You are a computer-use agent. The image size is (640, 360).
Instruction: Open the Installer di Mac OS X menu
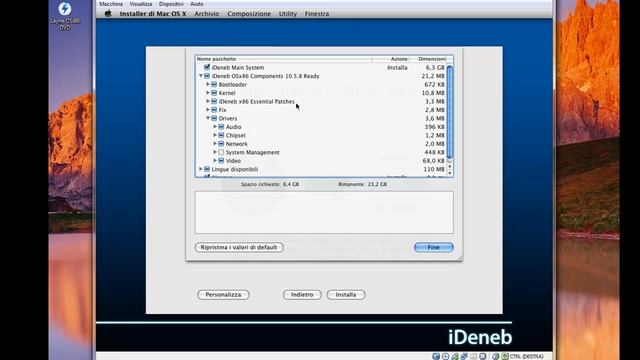[153, 13]
